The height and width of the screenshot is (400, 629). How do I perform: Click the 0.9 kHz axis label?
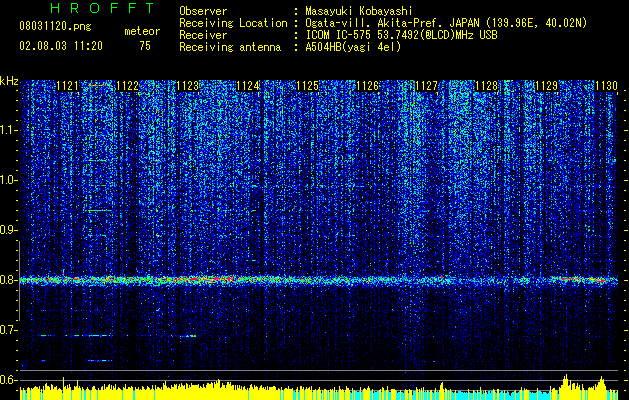tap(9, 230)
